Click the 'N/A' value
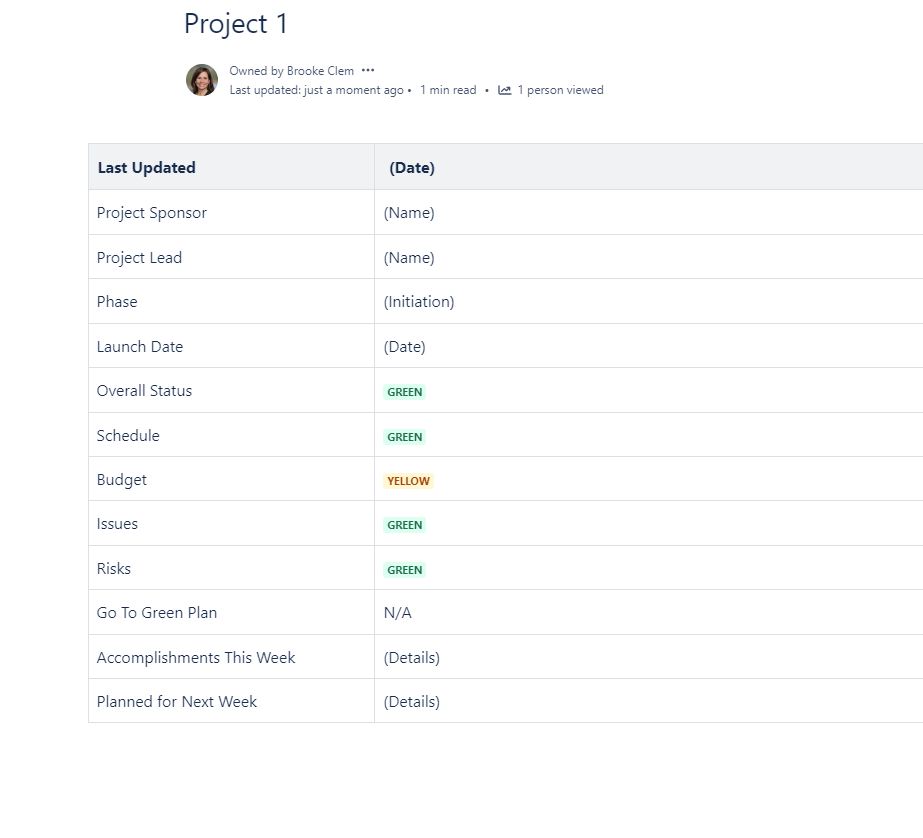 click(397, 613)
